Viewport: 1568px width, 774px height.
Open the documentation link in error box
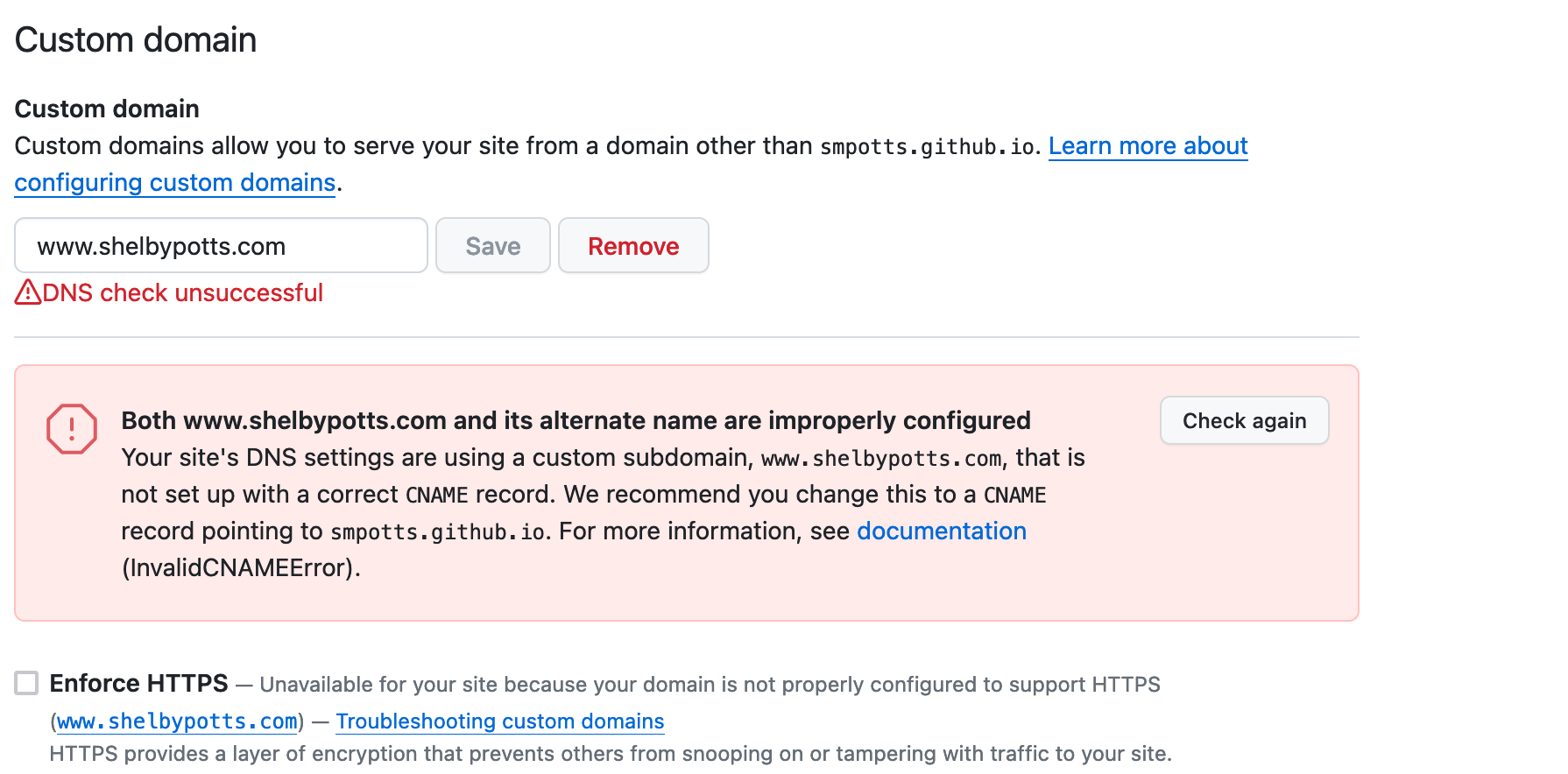tap(941, 531)
